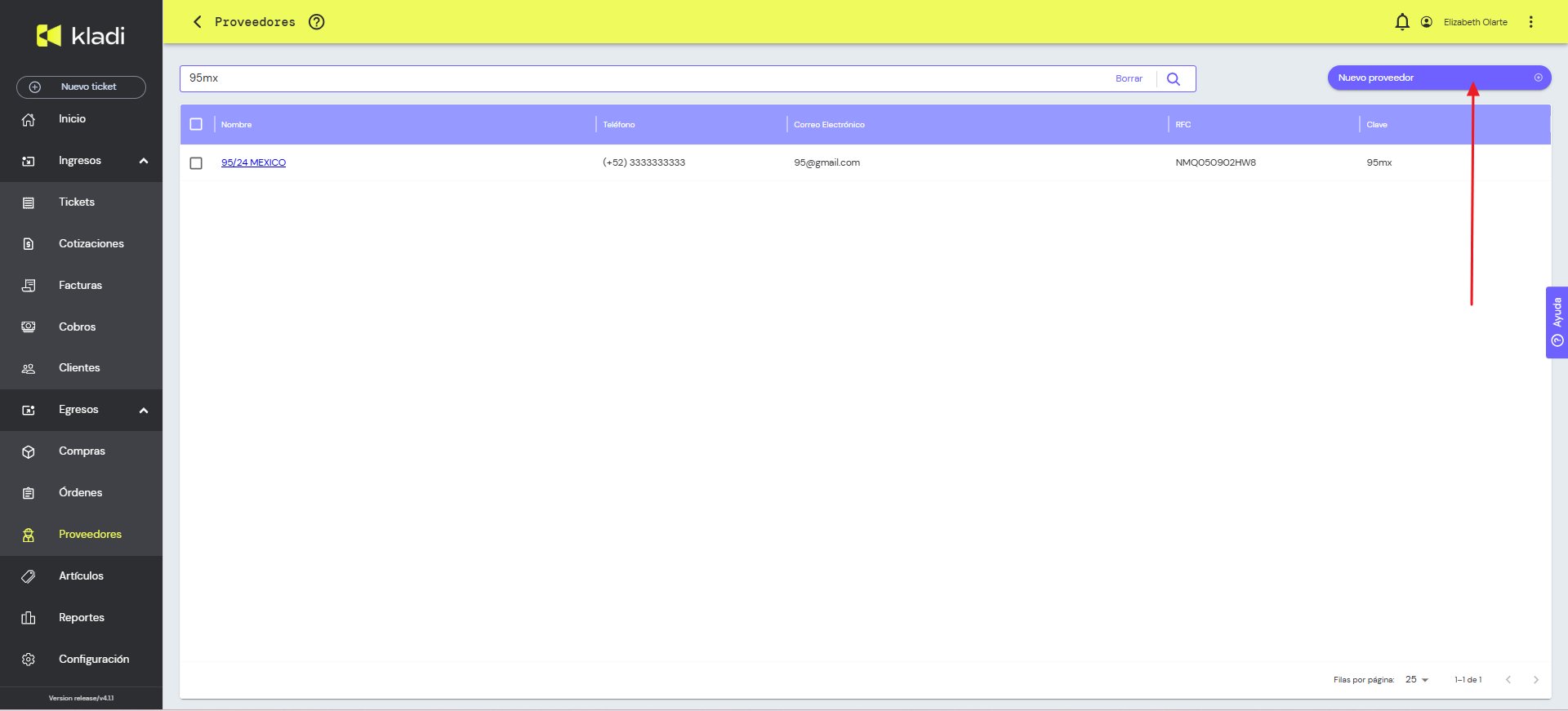
Task: Click the kladi logo
Action: coord(81,36)
